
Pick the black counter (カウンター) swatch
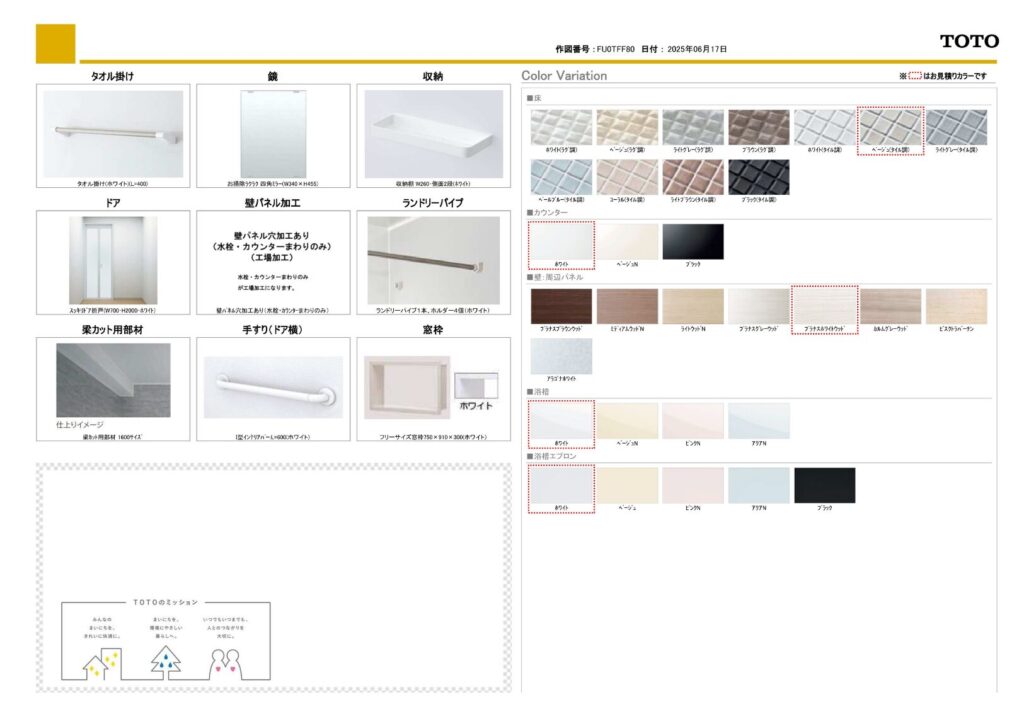(x=692, y=241)
